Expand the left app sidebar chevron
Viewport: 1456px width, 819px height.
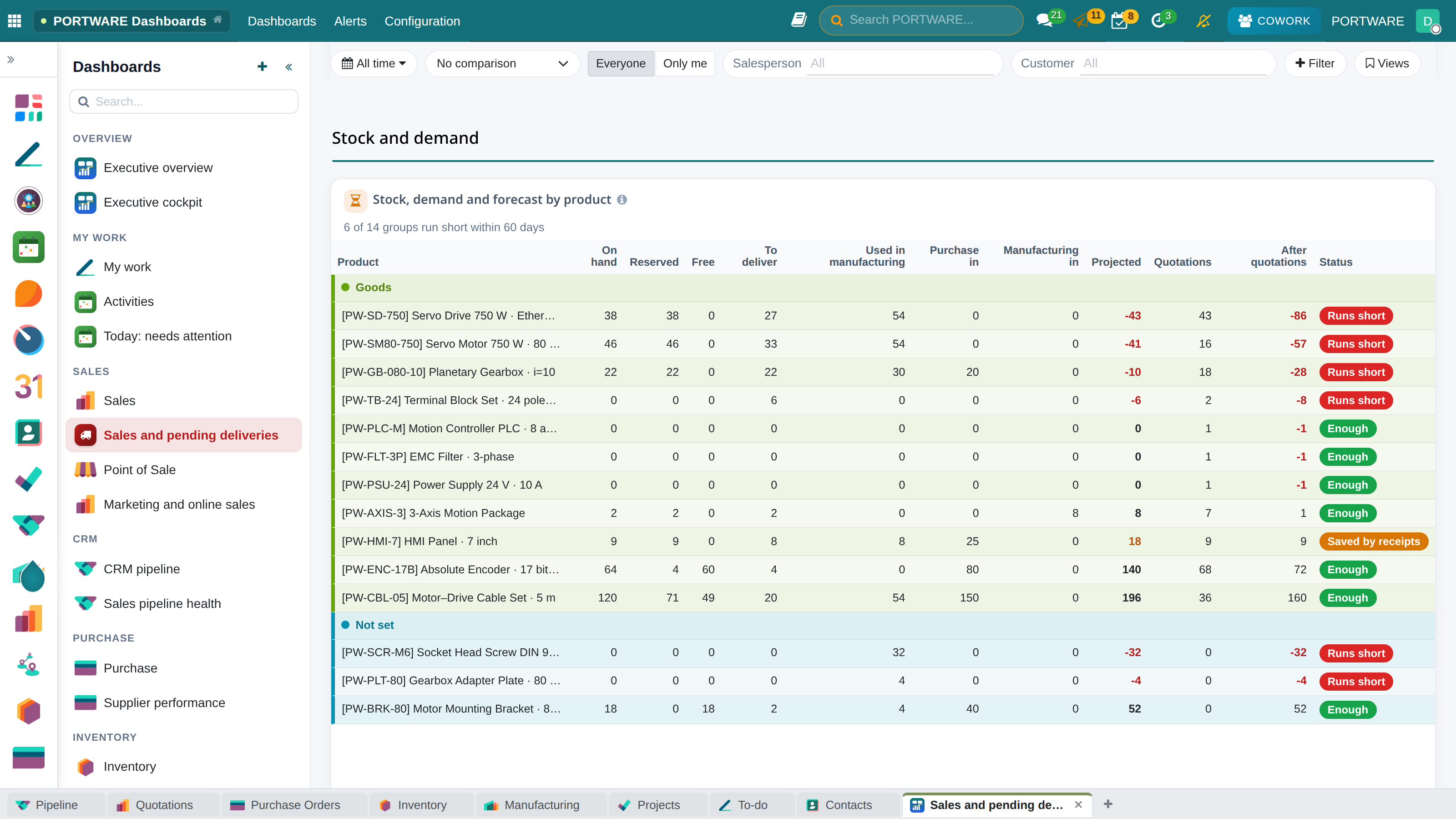(11, 59)
